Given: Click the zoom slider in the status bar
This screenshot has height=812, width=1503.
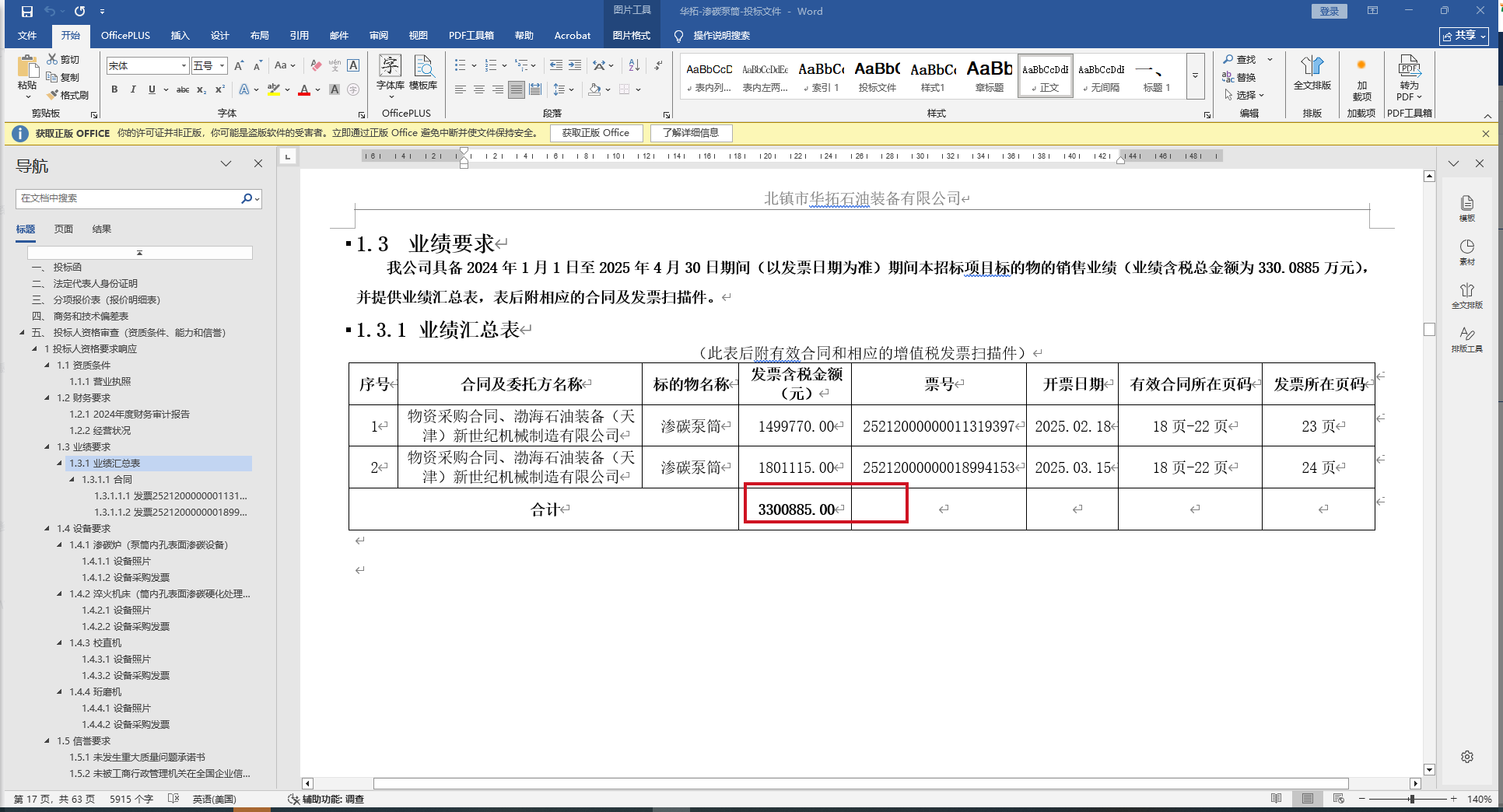Looking at the screenshot, I should point(1411,799).
